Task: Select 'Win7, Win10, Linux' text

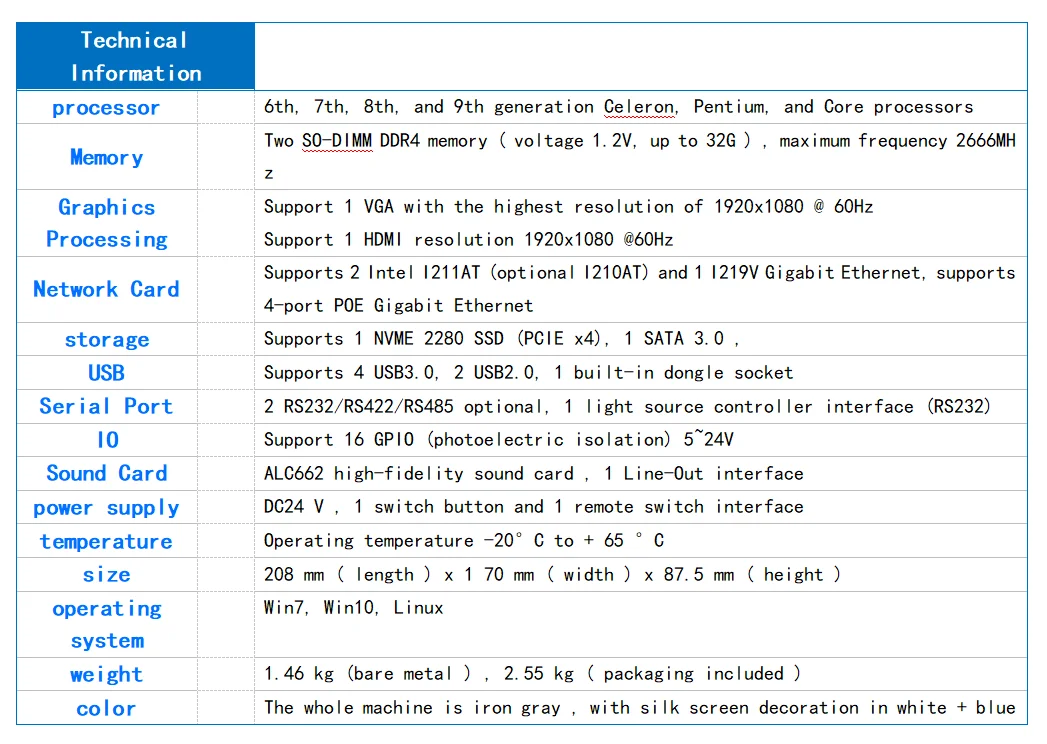Action: coord(354,608)
